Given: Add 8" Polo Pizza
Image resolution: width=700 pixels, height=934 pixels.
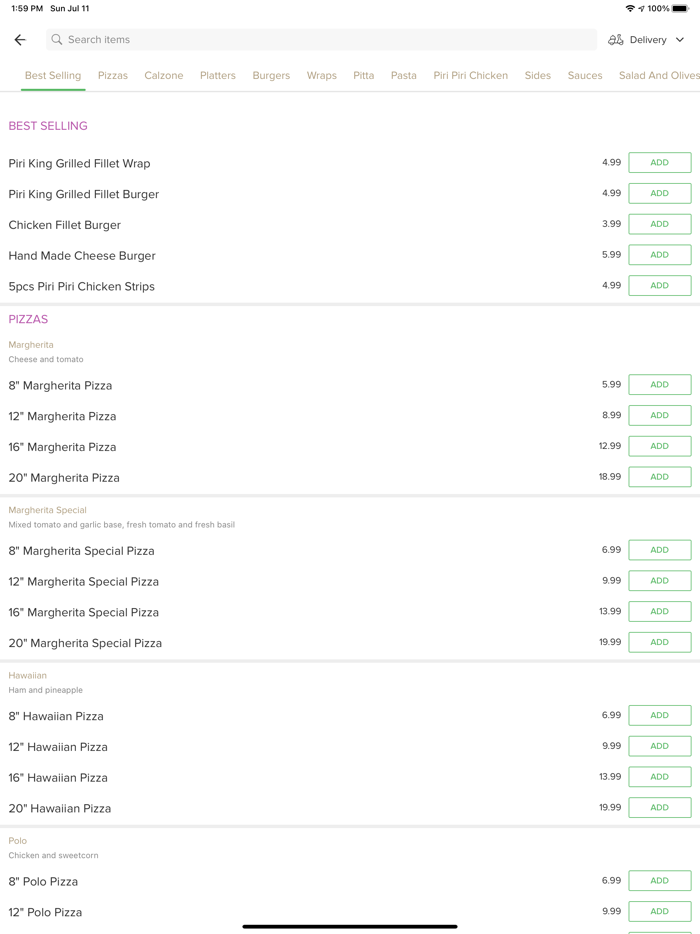Looking at the screenshot, I should pos(659,881).
